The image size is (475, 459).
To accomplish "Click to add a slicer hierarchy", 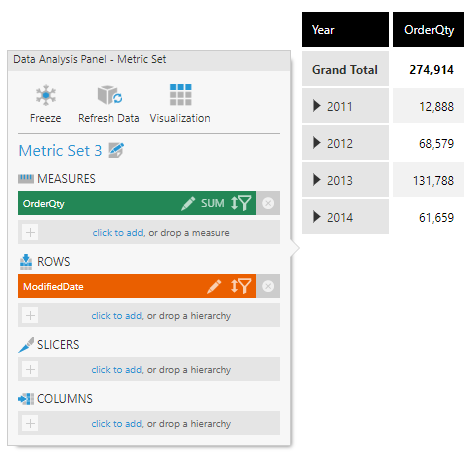I will pyautogui.click(x=117, y=370).
